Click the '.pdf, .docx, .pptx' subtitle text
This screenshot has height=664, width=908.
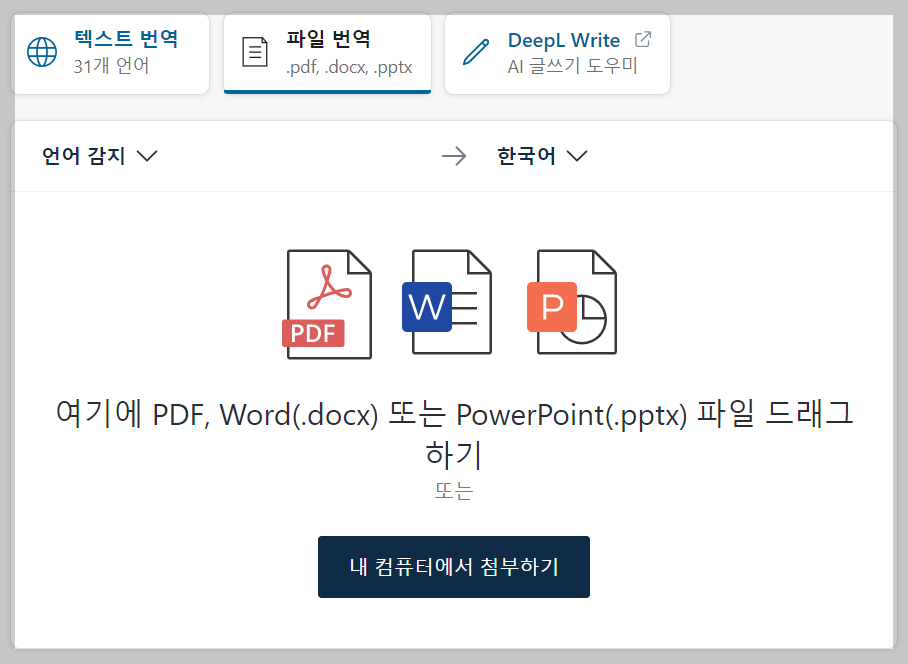(349, 67)
